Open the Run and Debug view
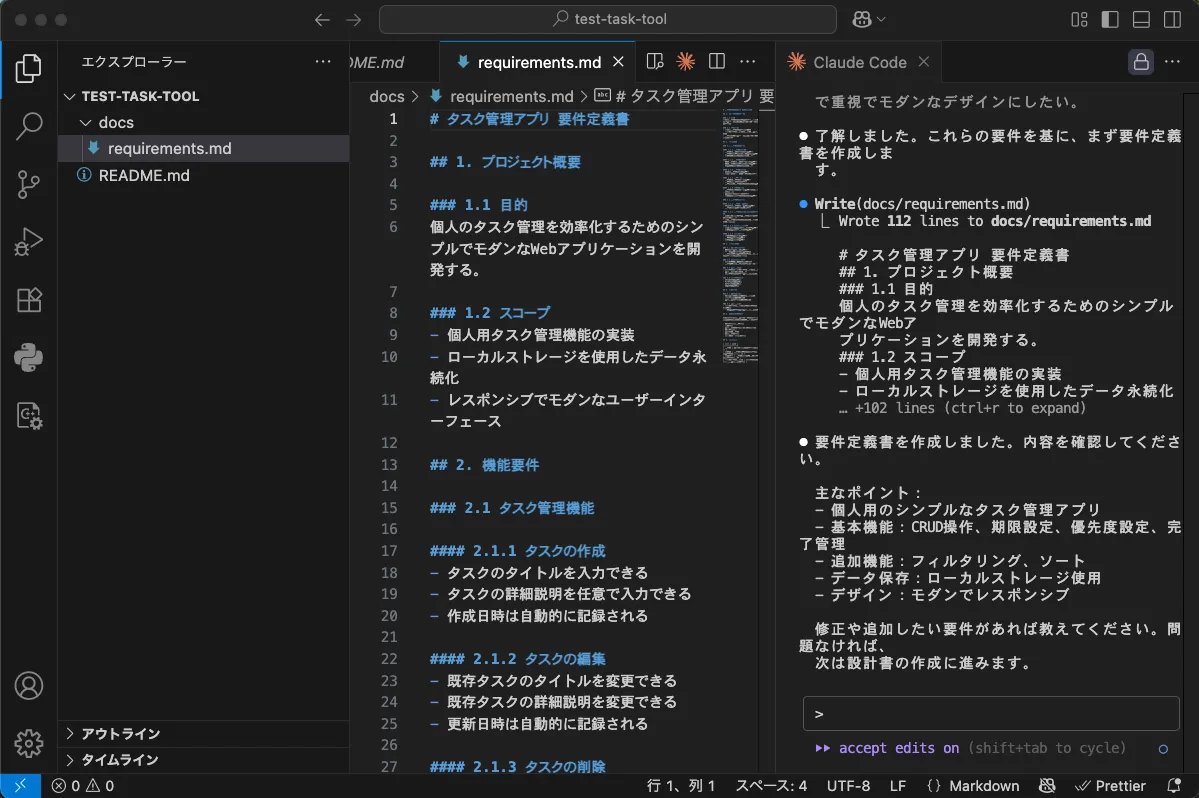Viewport: 1199px width, 798px height. 29,242
